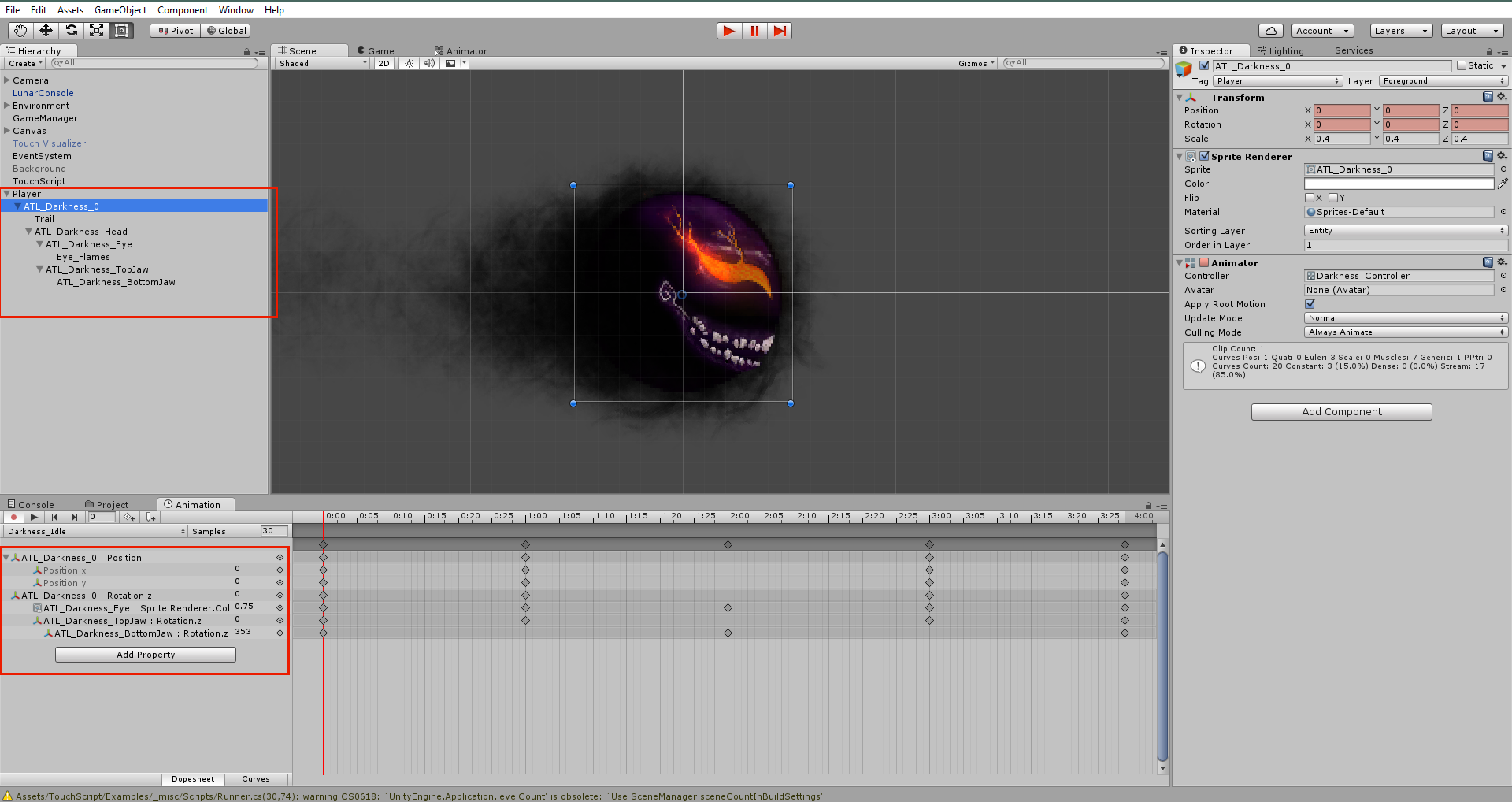This screenshot has height=802, width=1512.
Task: Open Animator component help reference
Action: click(1488, 262)
